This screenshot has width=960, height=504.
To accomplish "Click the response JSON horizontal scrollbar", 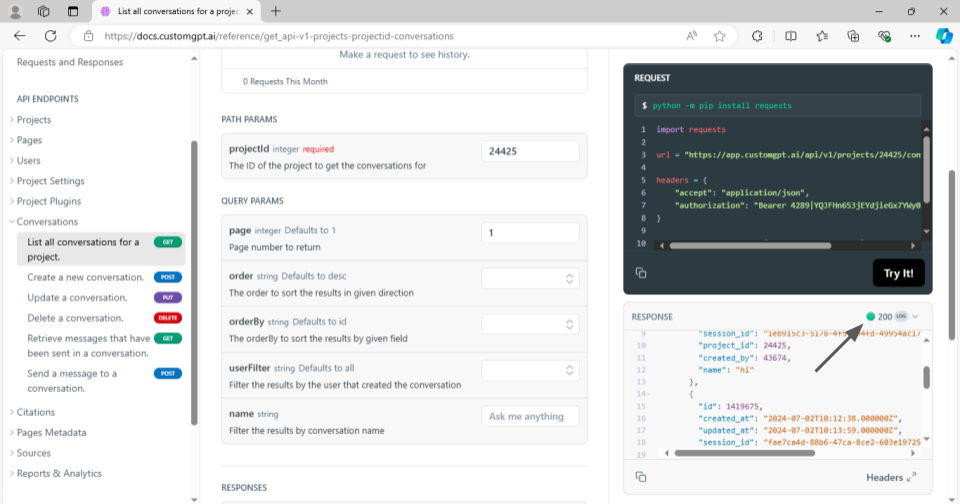I will point(744,453).
